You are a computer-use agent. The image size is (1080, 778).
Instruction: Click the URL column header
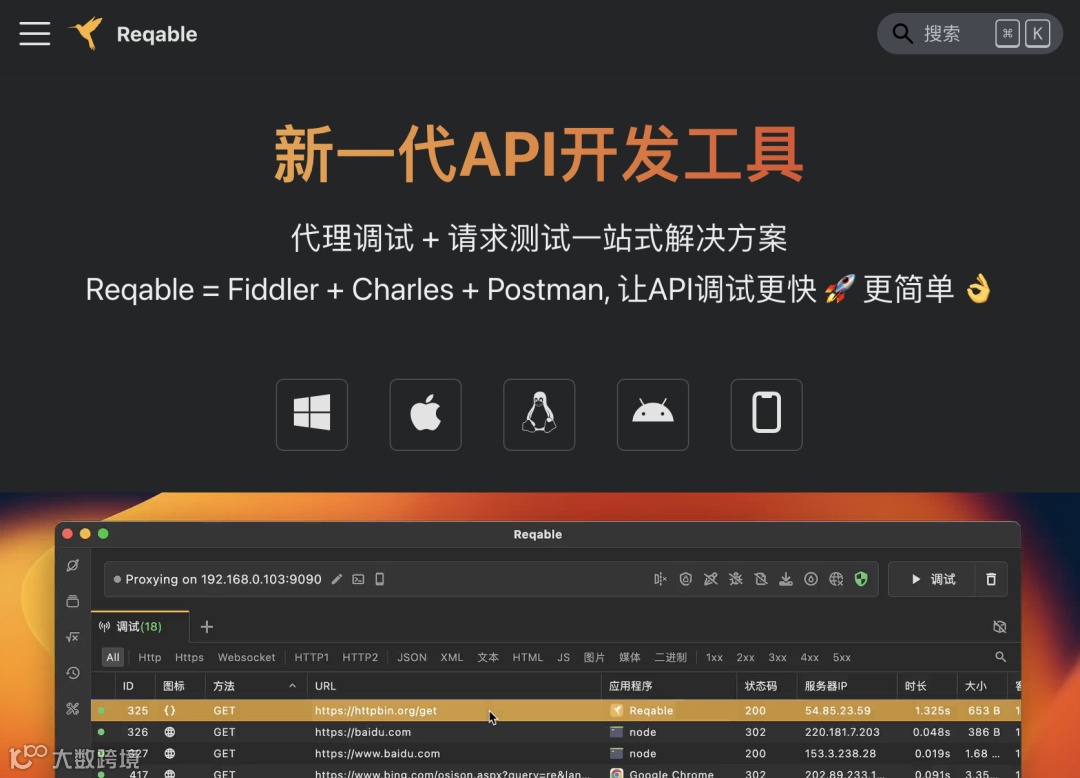pyautogui.click(x=325, y=686)
